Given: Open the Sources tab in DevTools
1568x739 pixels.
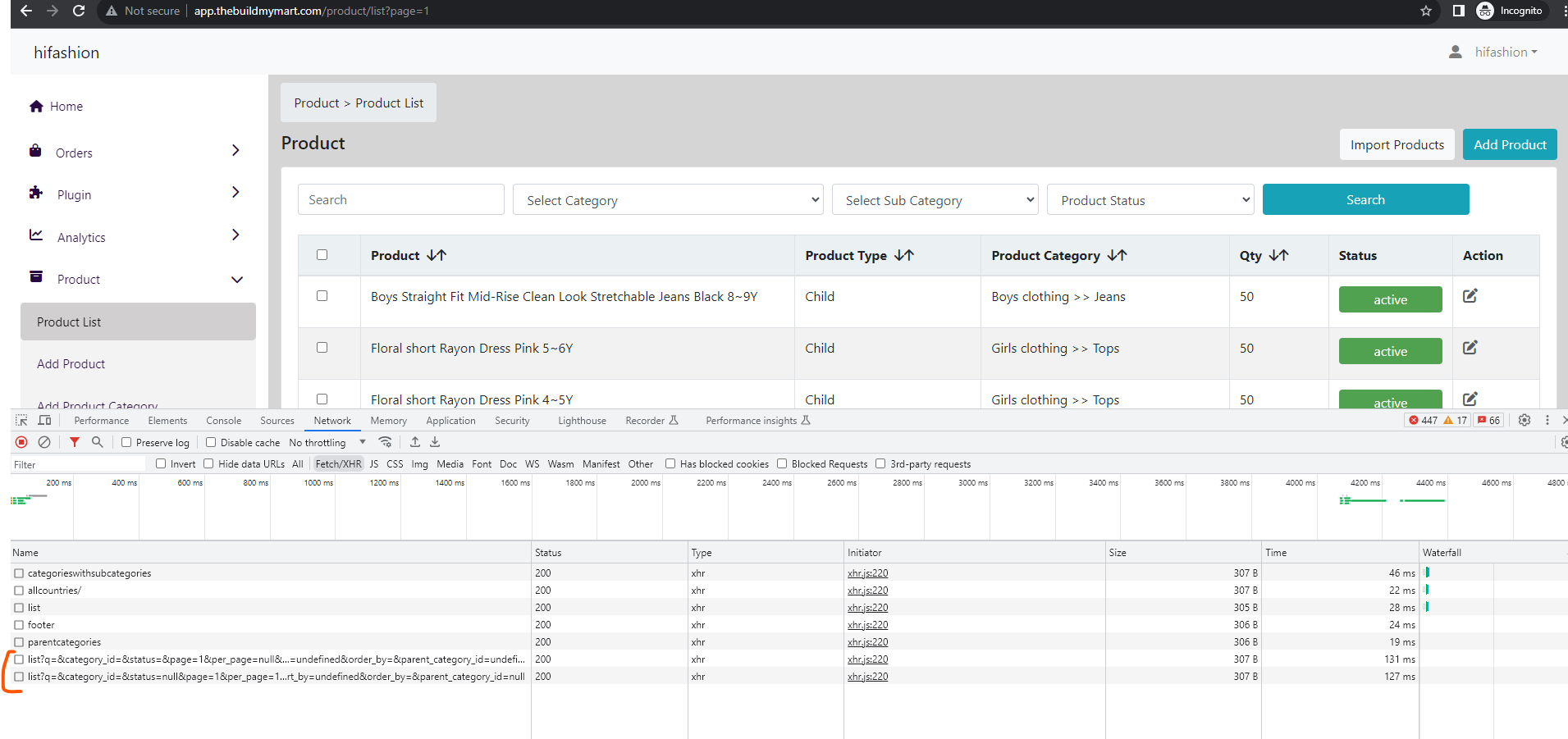Looking at the screenshot, I should 277,421.
